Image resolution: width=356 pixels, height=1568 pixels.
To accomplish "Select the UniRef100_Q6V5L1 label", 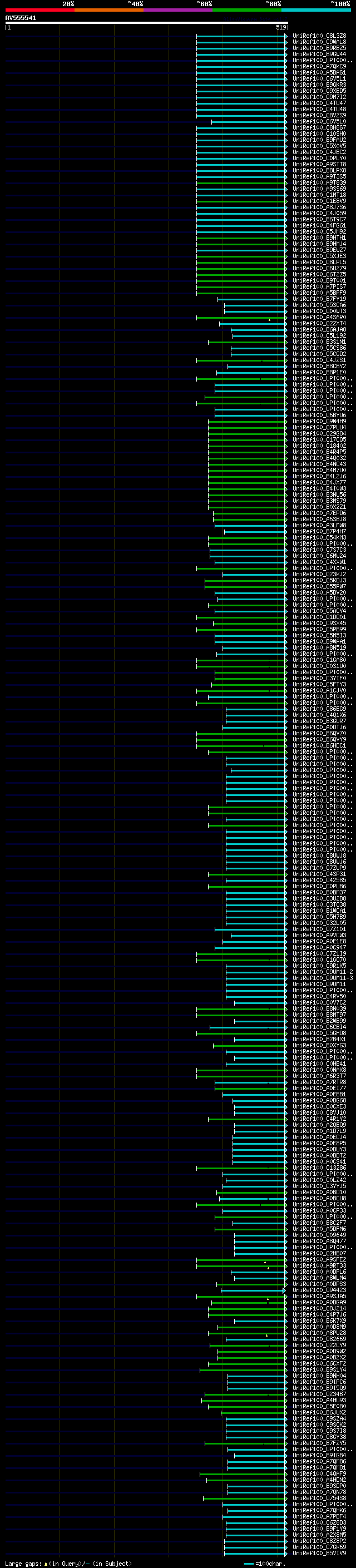I will tap(319, 78).
